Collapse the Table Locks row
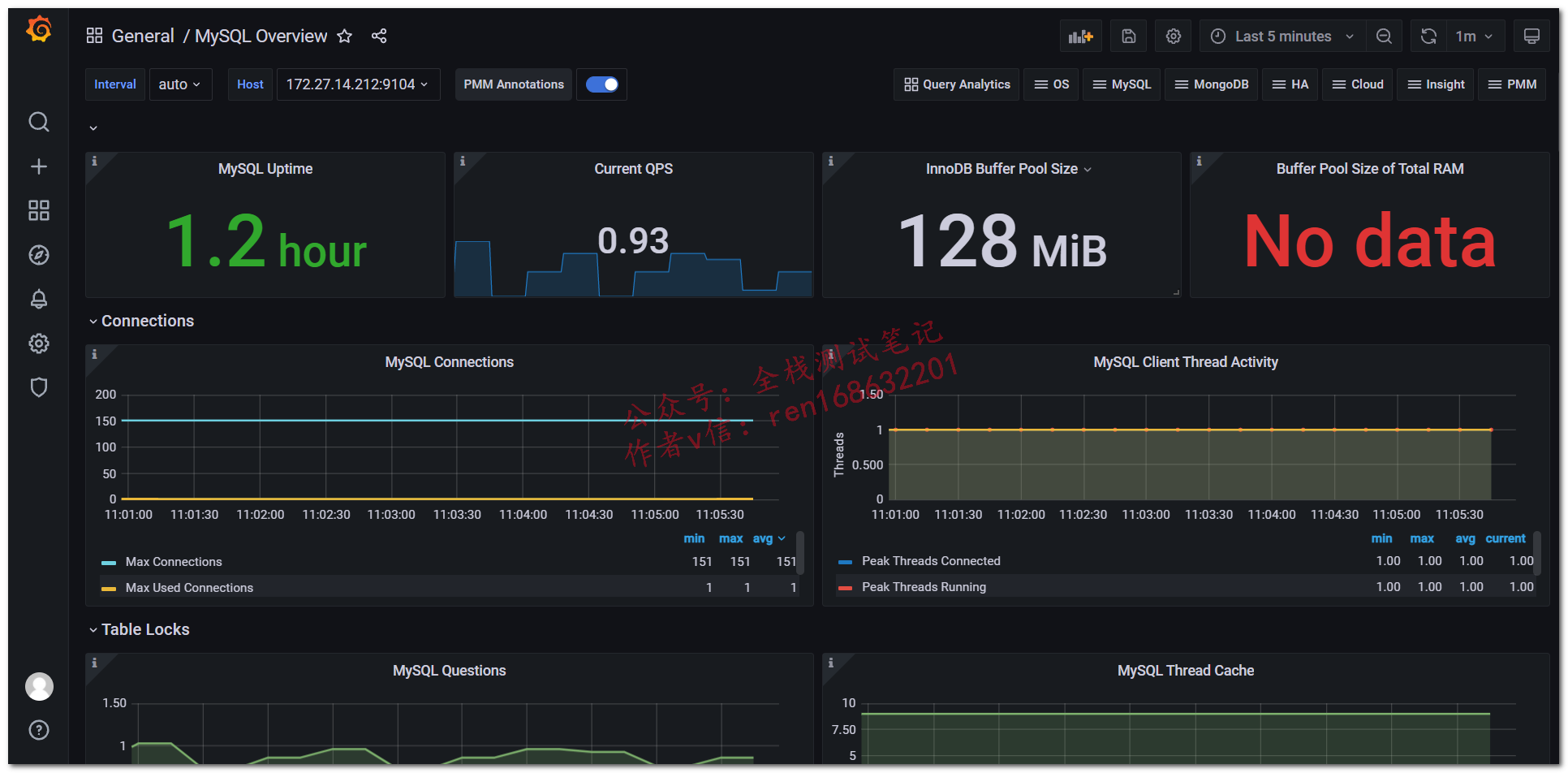Viewport: 1568px width, 773px height. (x=139, y=629)
